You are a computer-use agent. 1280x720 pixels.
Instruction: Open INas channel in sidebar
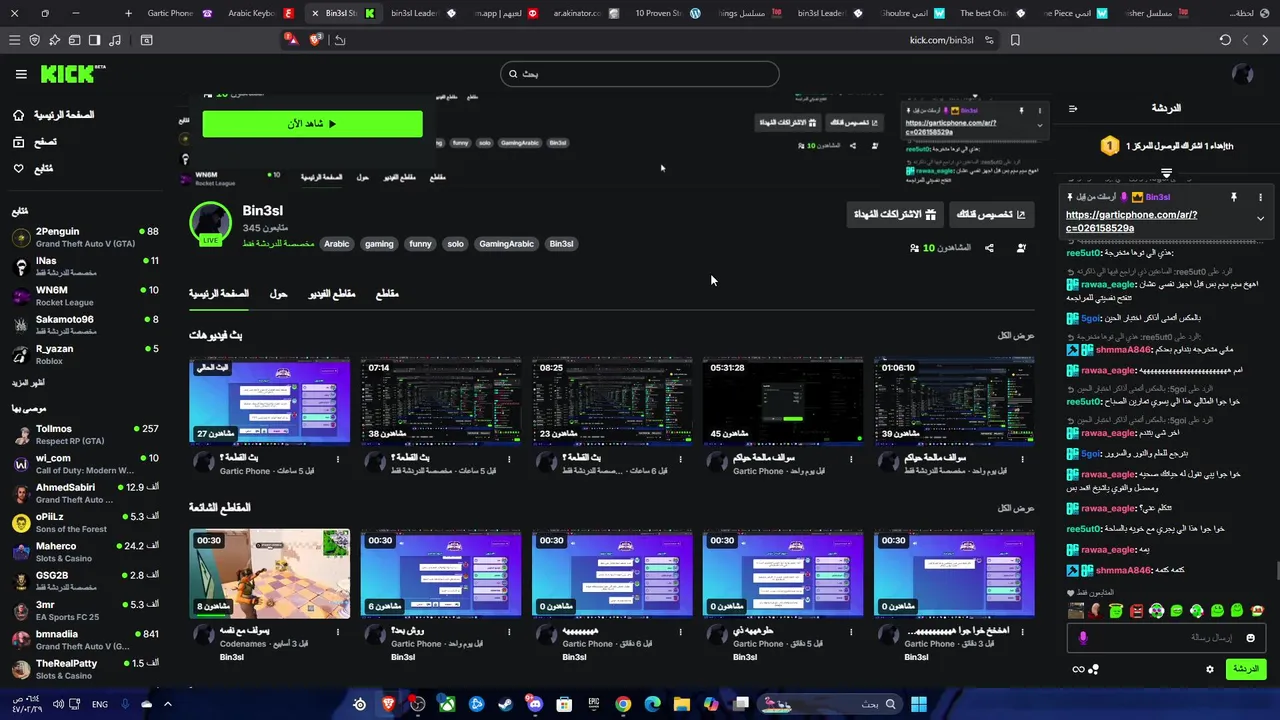[x=85, y=266]
